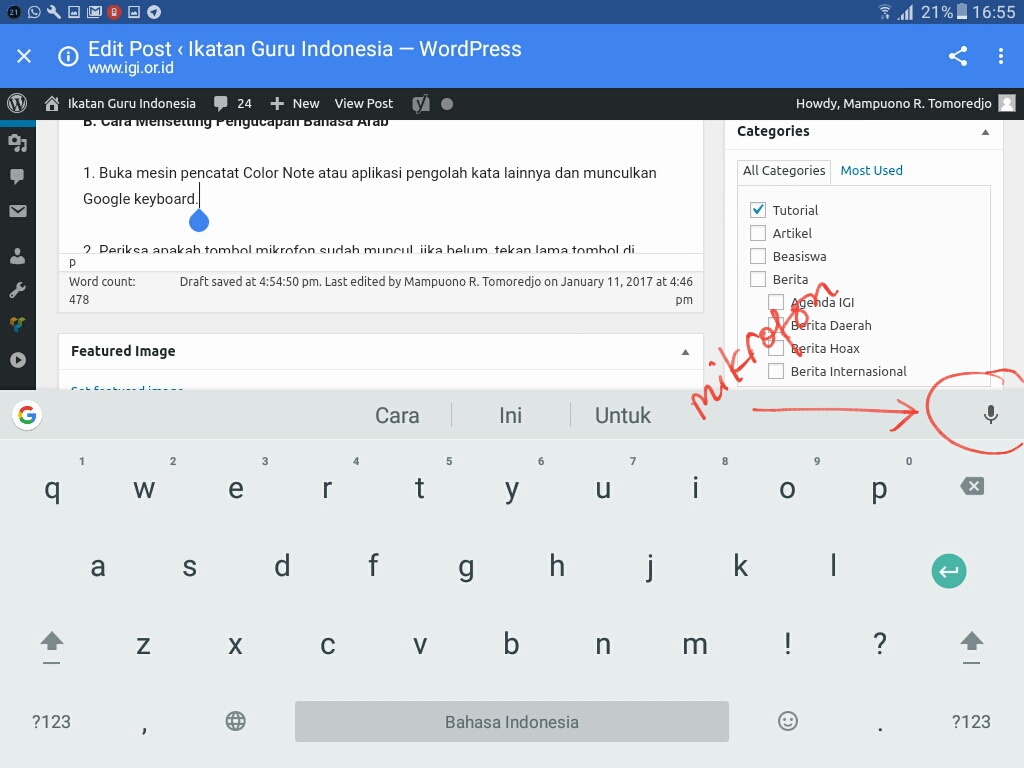Tap the share icon in browser bar
Screen dimensions: 1024x768
(958, 56)
